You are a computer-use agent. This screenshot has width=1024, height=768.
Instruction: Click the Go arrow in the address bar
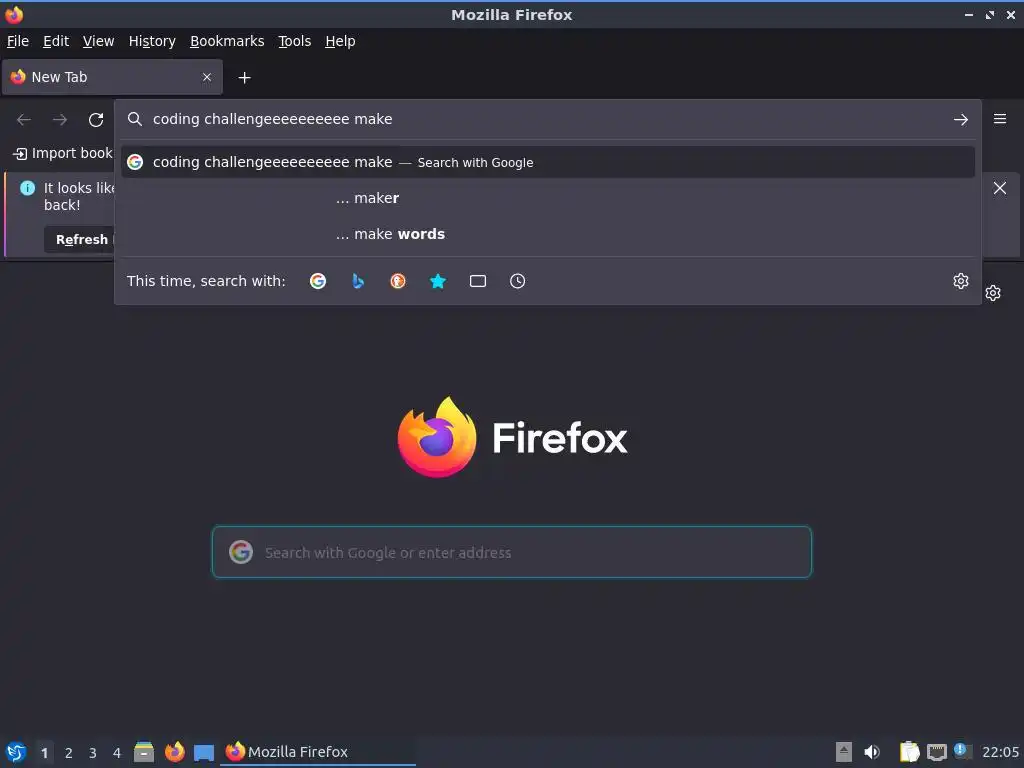[961, 120]
